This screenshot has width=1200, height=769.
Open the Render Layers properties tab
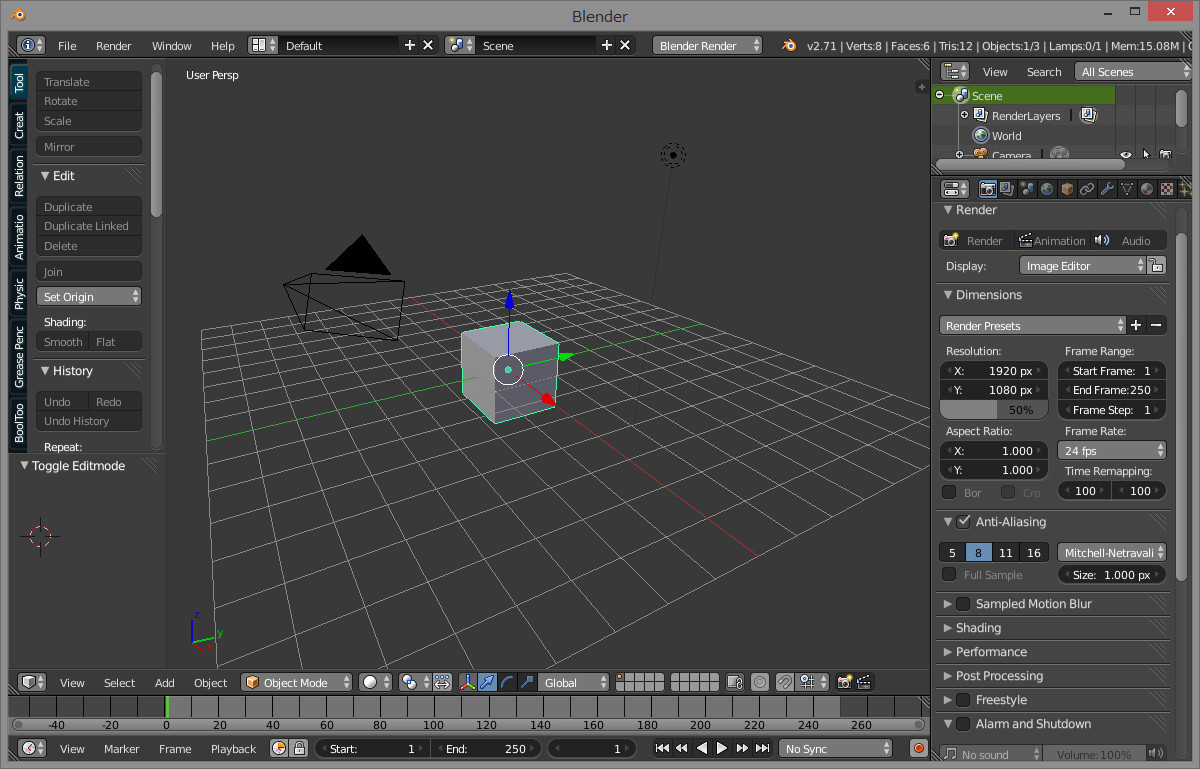[x=1007, y=189]
